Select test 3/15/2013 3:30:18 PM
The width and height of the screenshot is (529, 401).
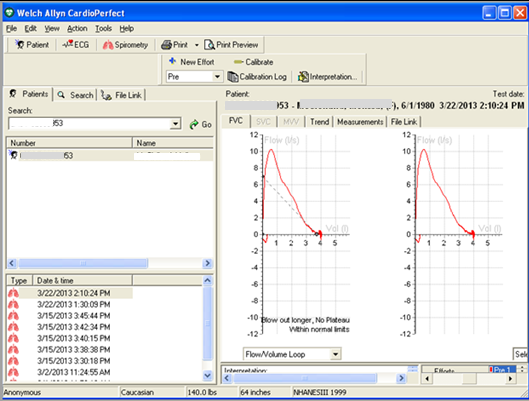(74, 361)
